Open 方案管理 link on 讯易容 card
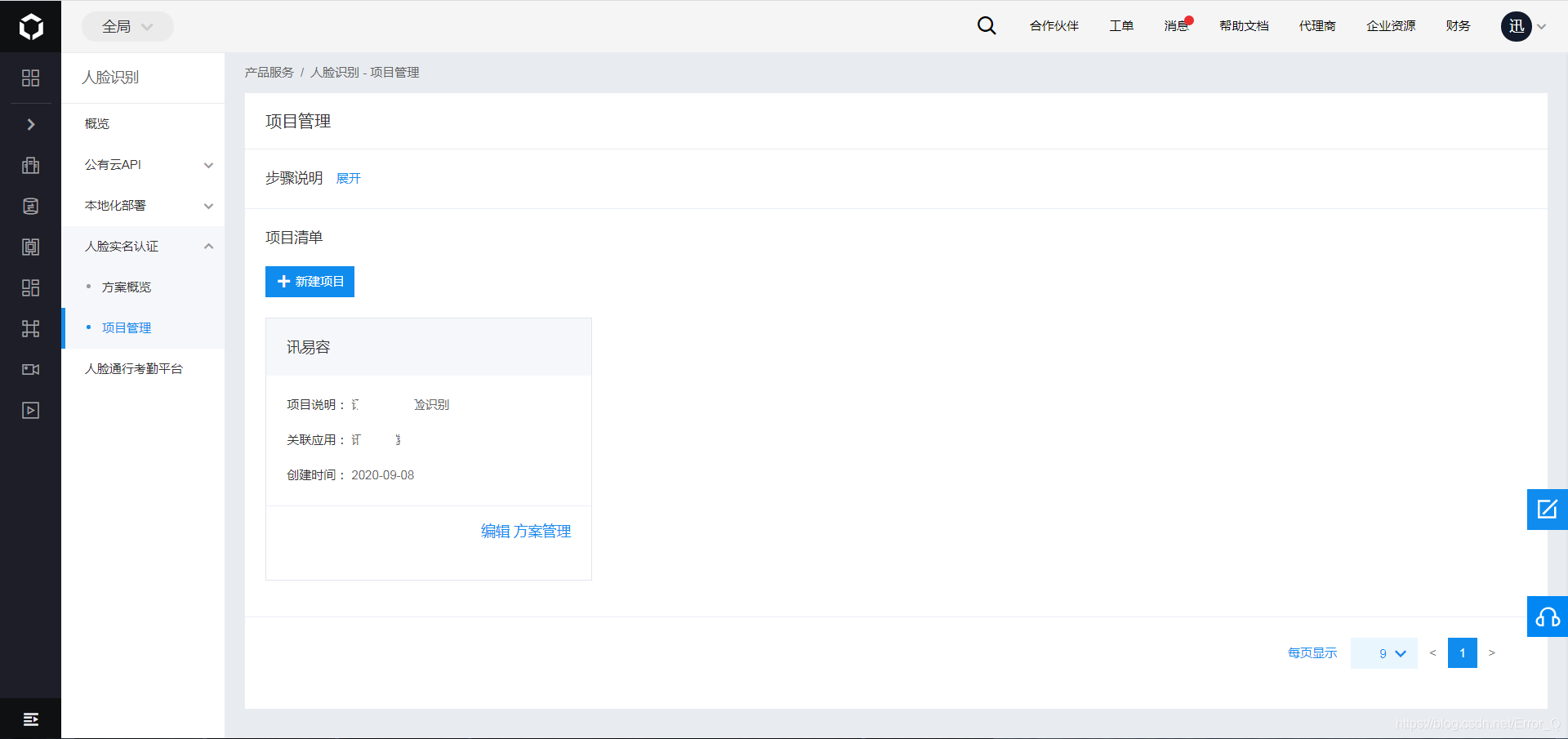The width and height of the screenshot is (1568, 739). tap(542, 532)
